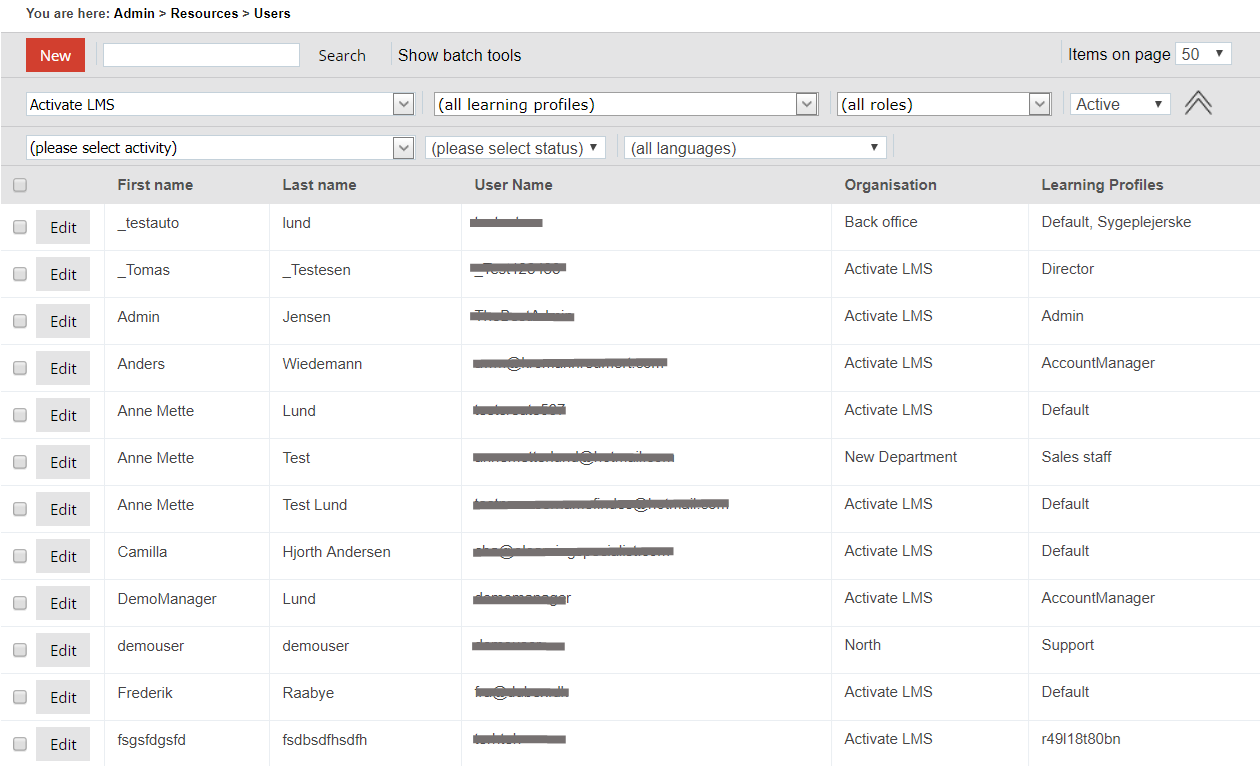Expand the all languages dropdown
The image size is (1260, 766).
tap(755, 148)
